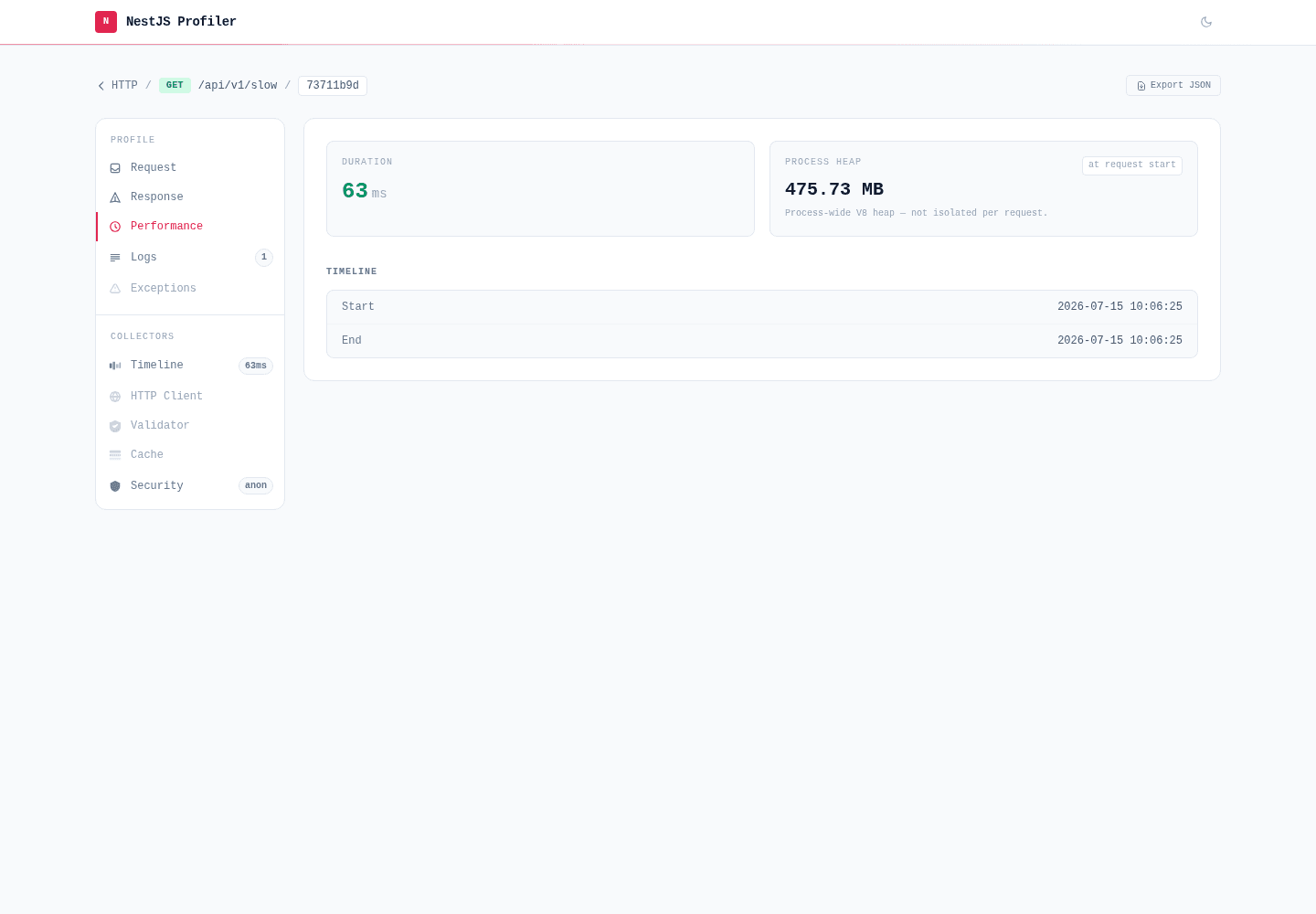Click the Request inbox icon
This screenshot has height=914, width=1316.
[115, 168]
